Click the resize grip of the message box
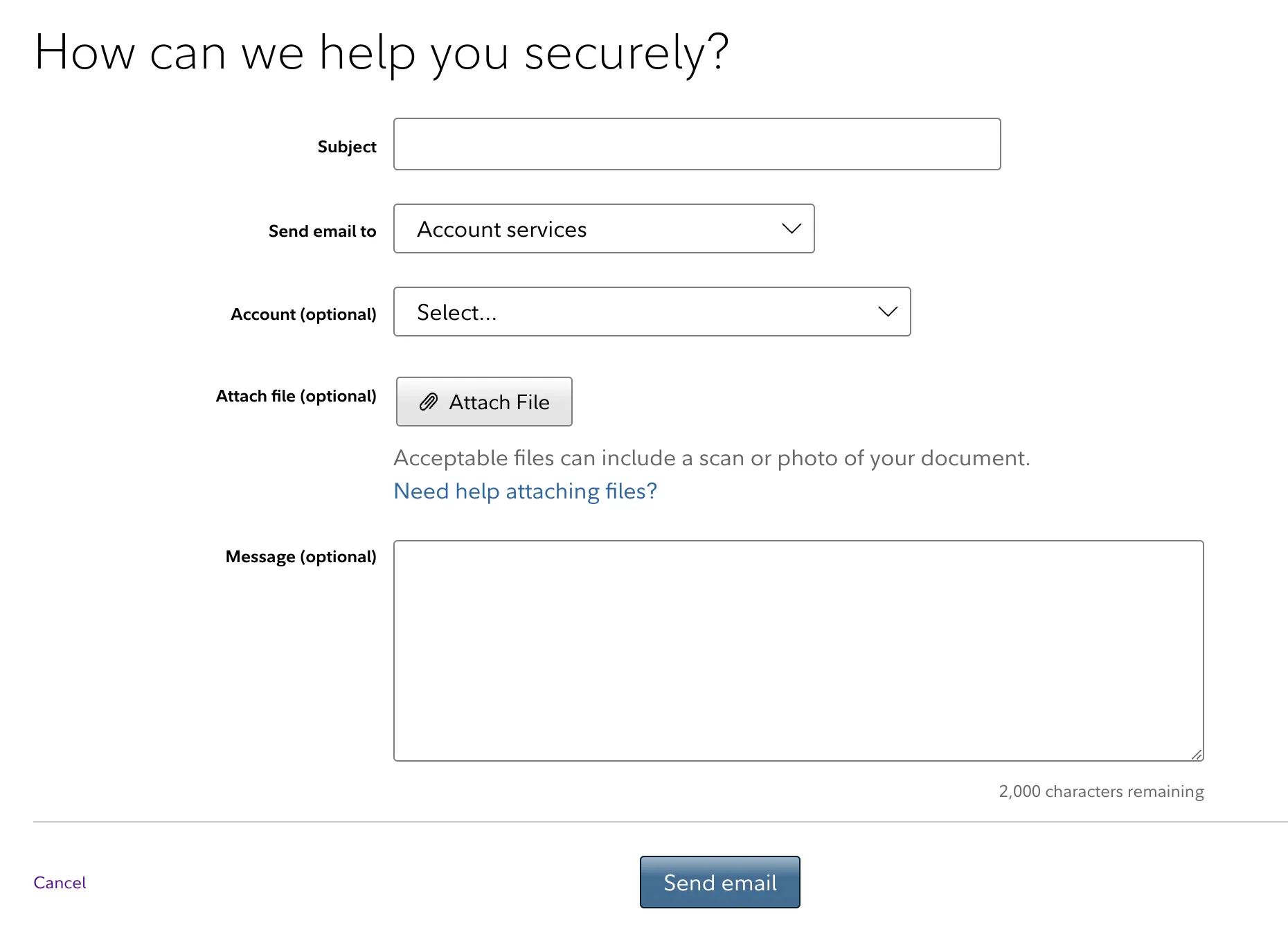 [1195, 754]
